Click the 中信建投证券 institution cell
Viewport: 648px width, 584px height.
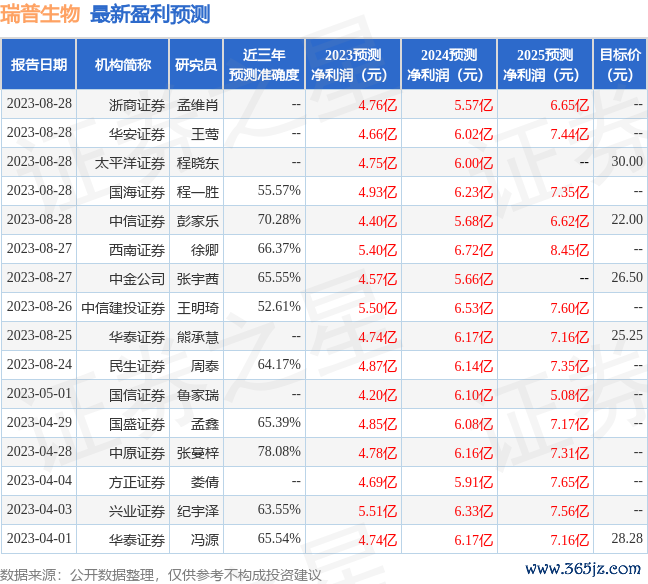123,308
